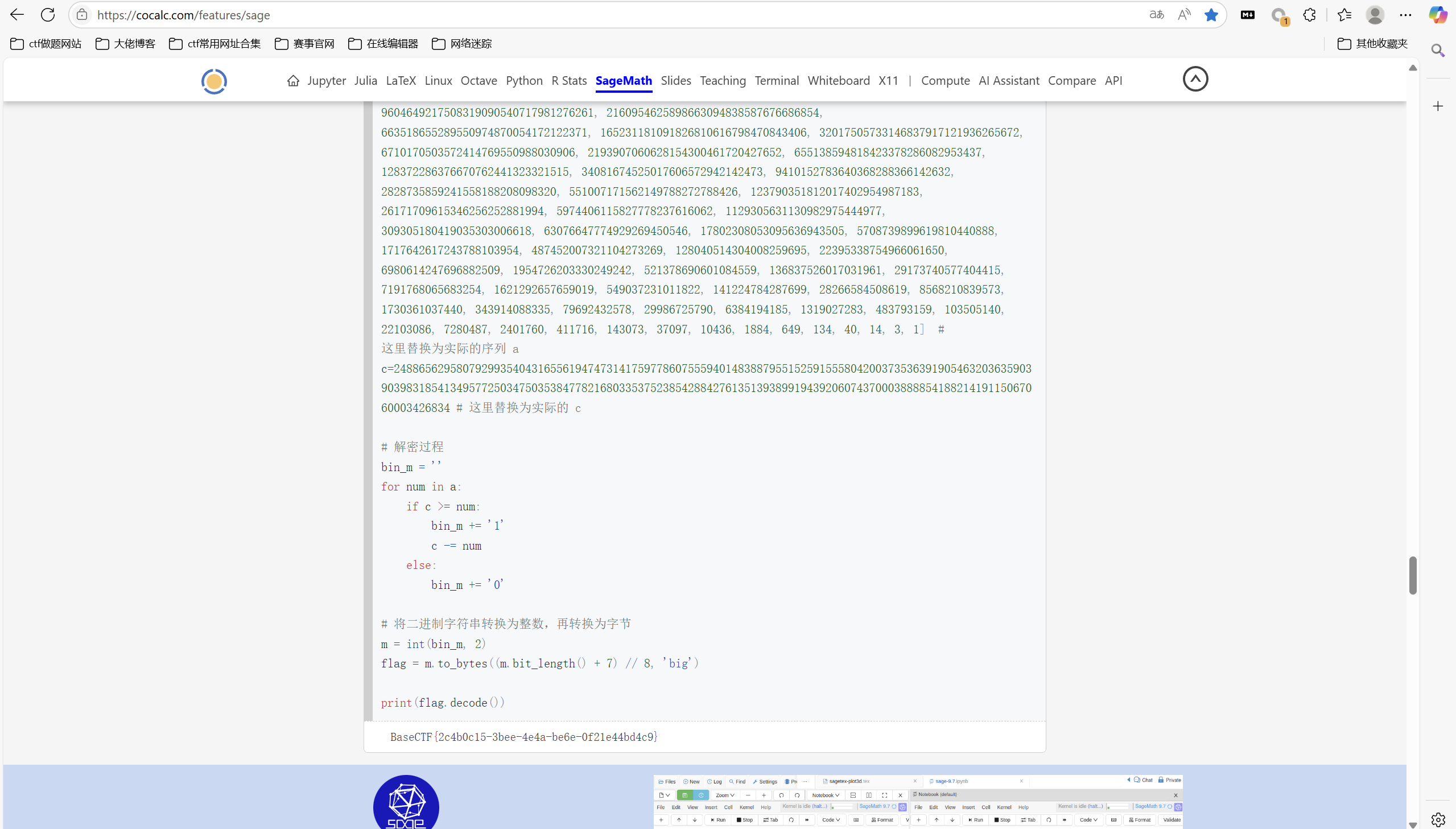Add a sidebar app with the plus icon
Screen dimensions: 1456x829
(x=1438, y=106)
